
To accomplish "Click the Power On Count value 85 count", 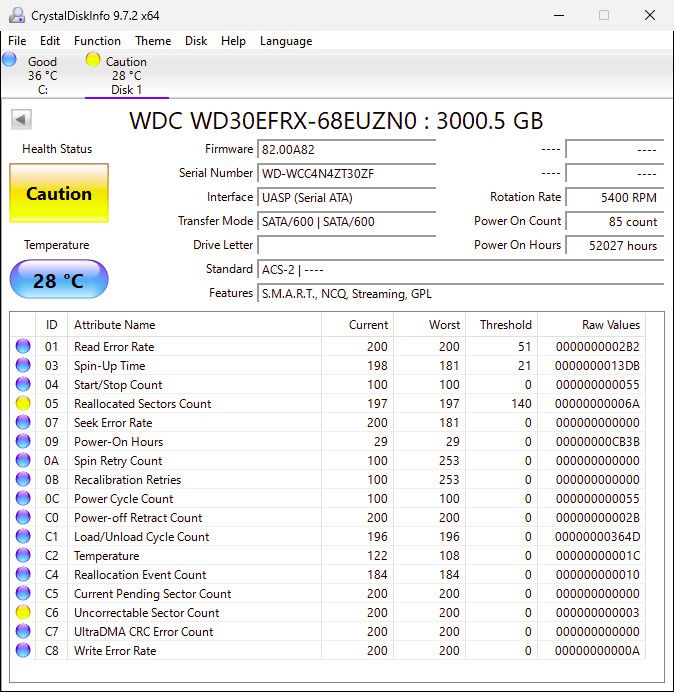I will [x=615, y=222].
